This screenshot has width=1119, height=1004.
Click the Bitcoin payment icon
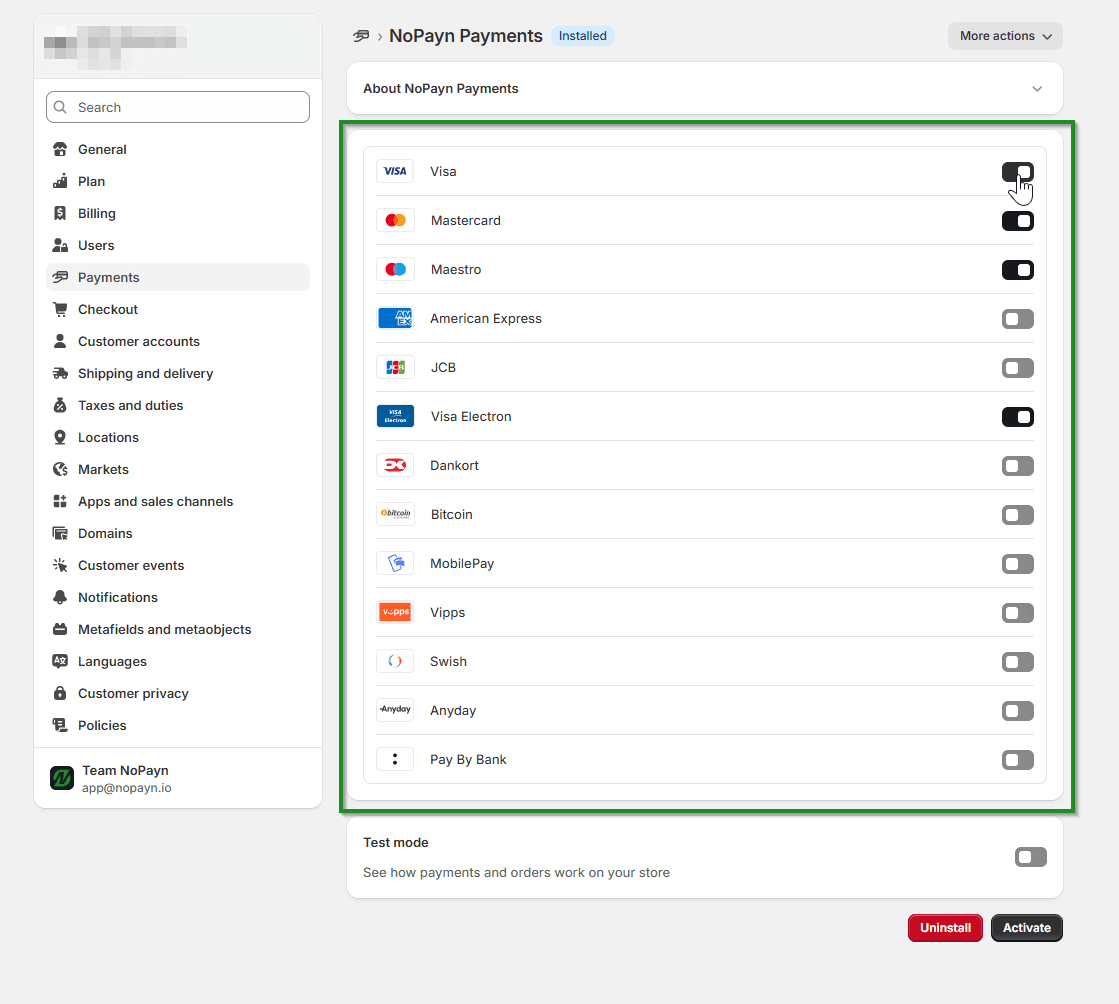coord(395,514)
